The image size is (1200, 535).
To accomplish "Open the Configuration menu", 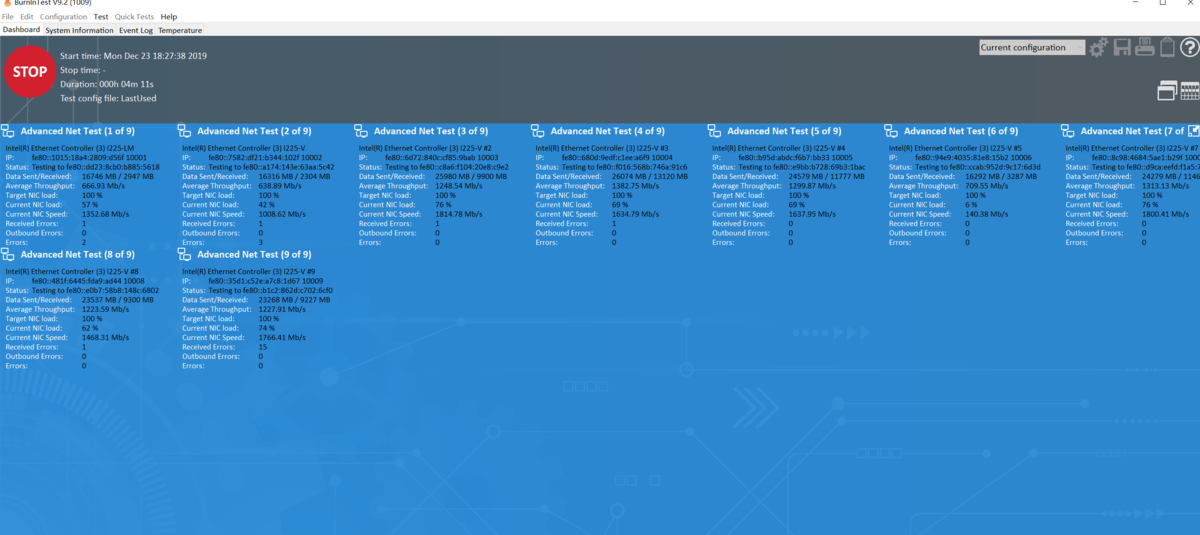I will [63, 17].
